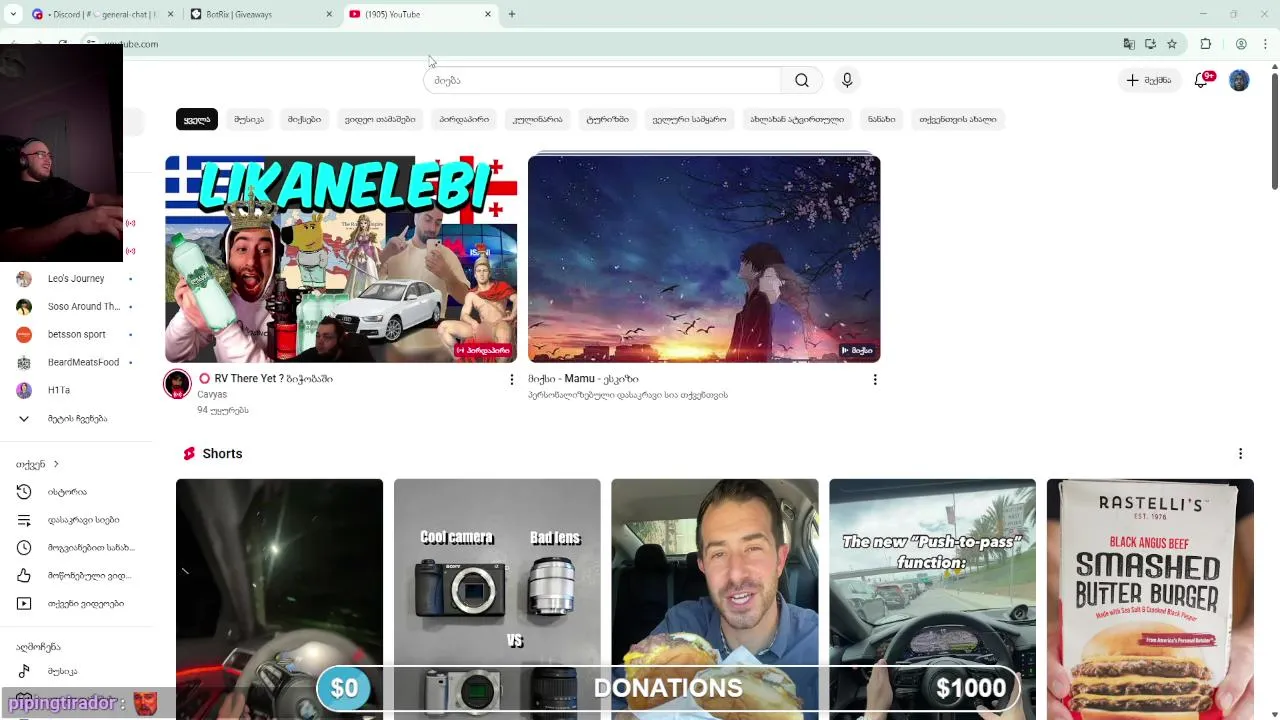Screen dimensions: 1280x720
Task: Click Leo's Journey channel avatar
Action: tap(24, 279)
